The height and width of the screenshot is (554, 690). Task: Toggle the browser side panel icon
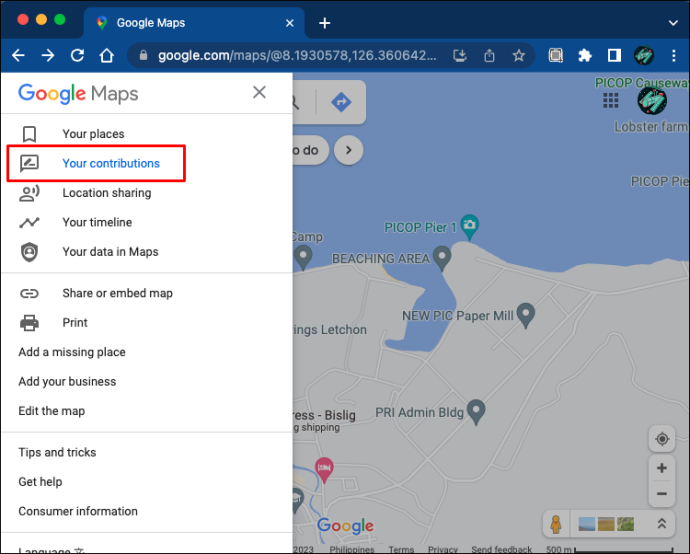(614, 55)
